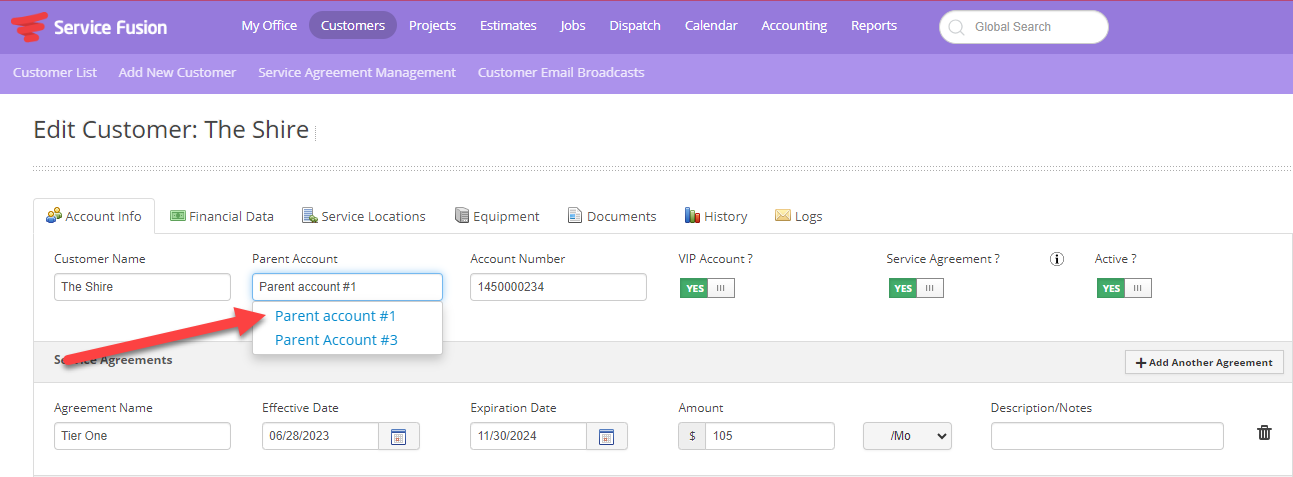Click the Service Fusion logo icon
The width and height of the screenshot is (1293, 477).
pyautogui.click(x=29, y=27)
